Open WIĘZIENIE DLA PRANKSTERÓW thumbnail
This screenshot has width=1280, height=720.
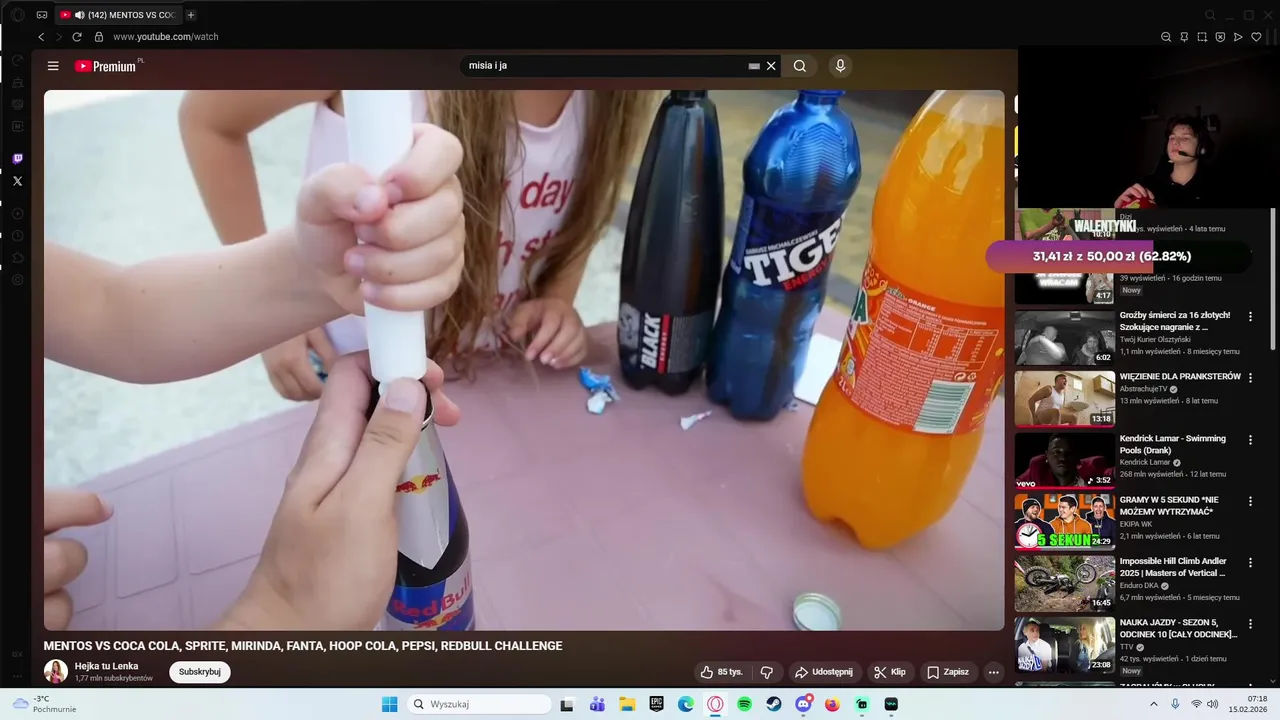[1065, 399]
